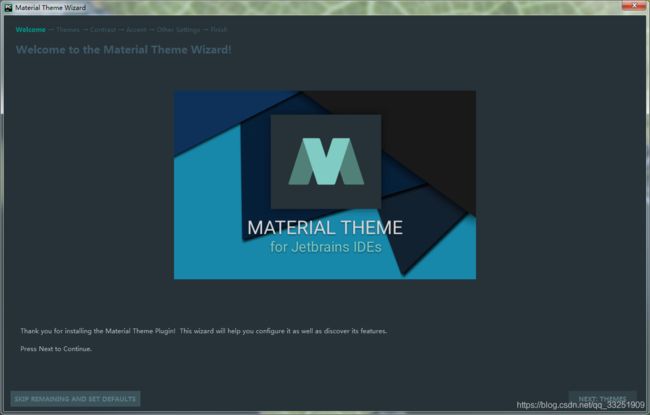Click Skip Remaining and Set Defaults button

tap(75, 399)
